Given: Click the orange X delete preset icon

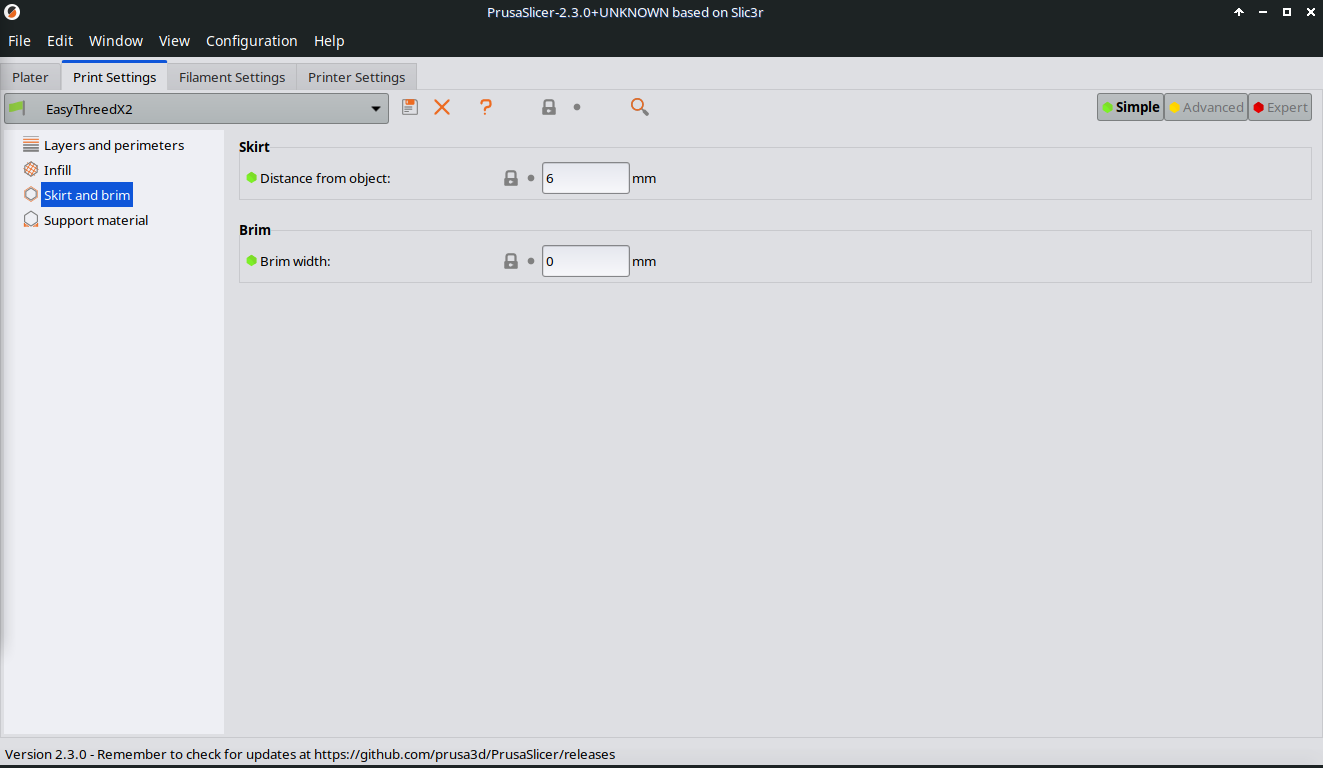Looking at the screenshot, I should coord(442,107).
